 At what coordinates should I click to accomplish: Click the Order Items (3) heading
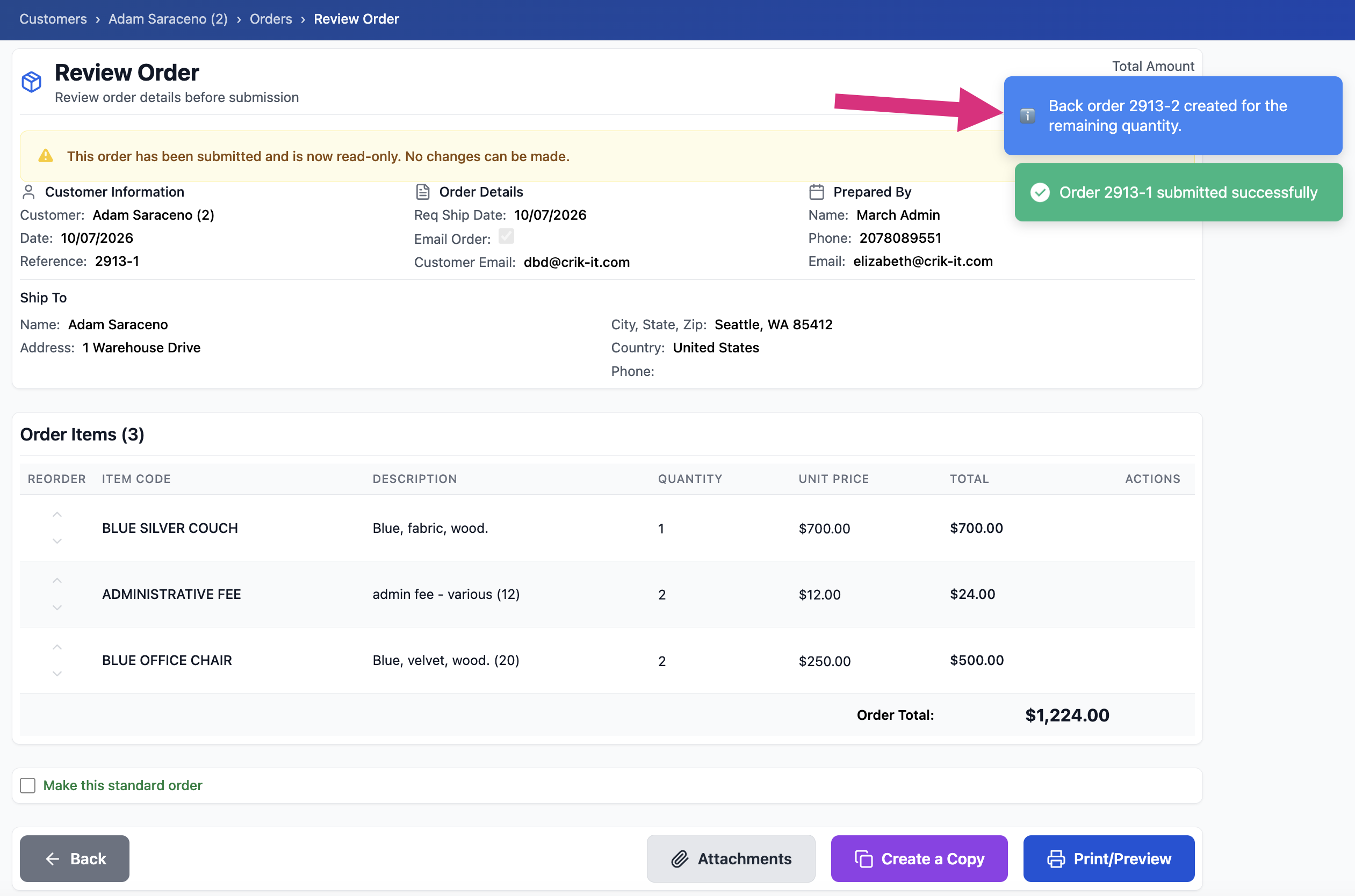point(82,434)
